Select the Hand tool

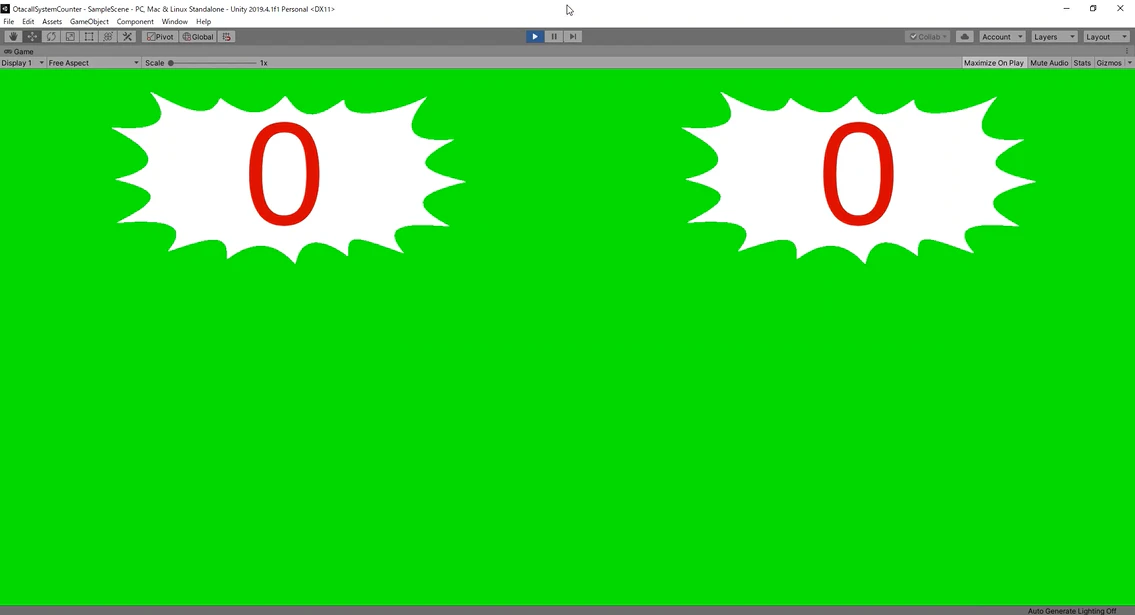[13, 37]
